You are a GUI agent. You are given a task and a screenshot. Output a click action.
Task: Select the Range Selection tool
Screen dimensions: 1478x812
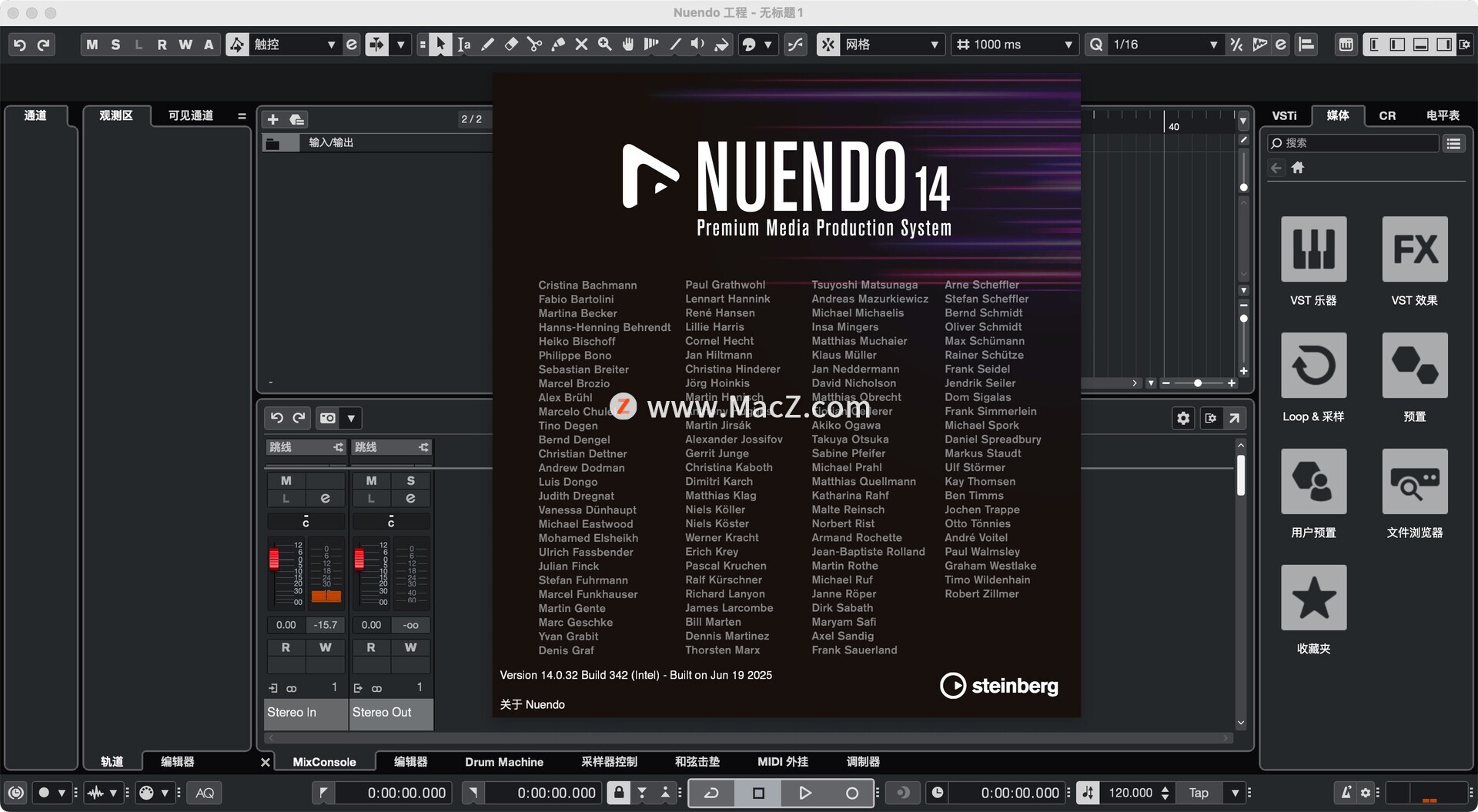463,45
